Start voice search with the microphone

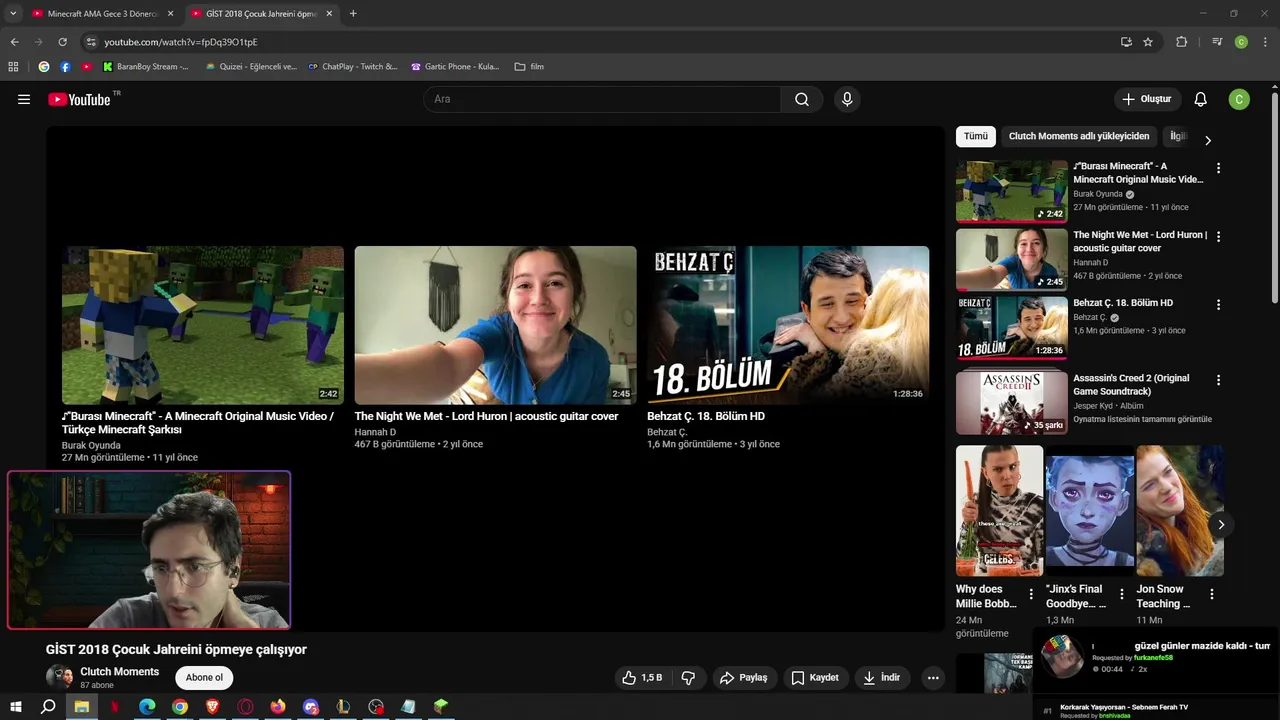coord(847,99)
